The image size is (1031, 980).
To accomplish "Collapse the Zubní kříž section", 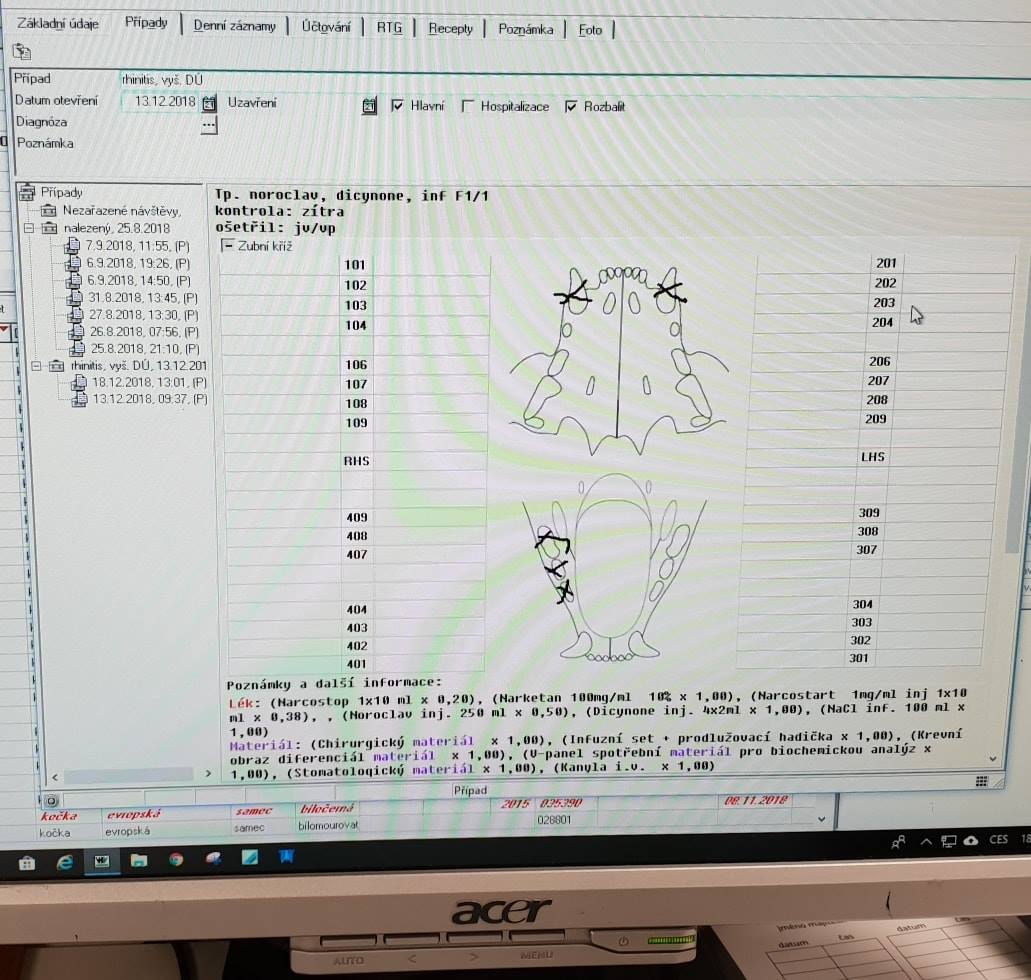I will click(227, 245).
